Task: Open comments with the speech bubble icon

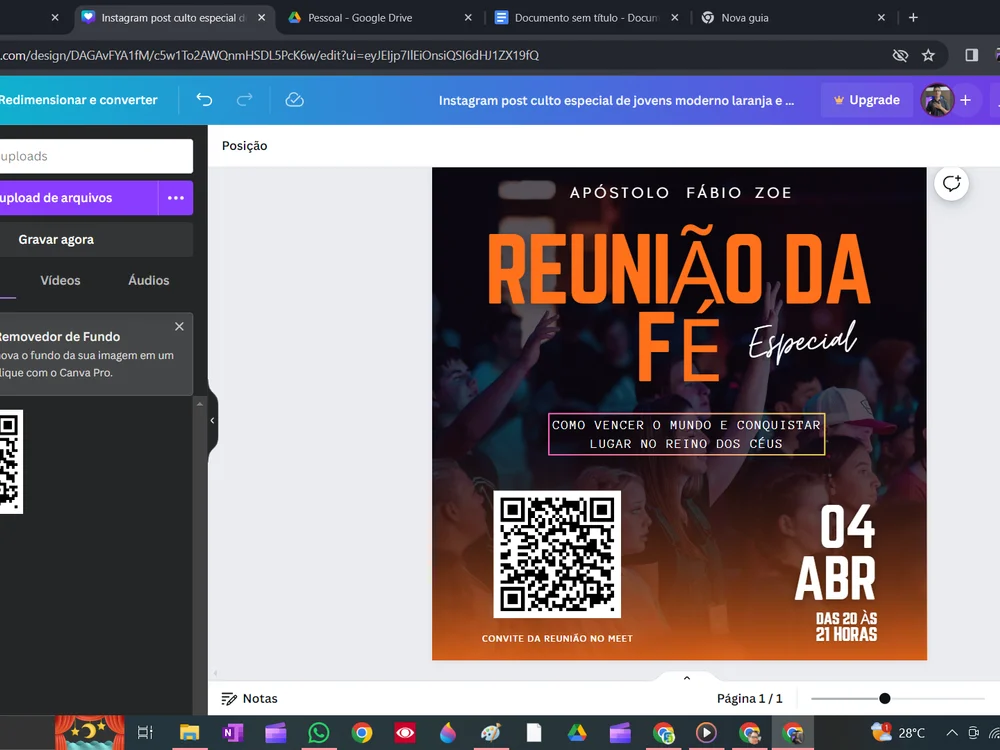Action: point(951,183)
